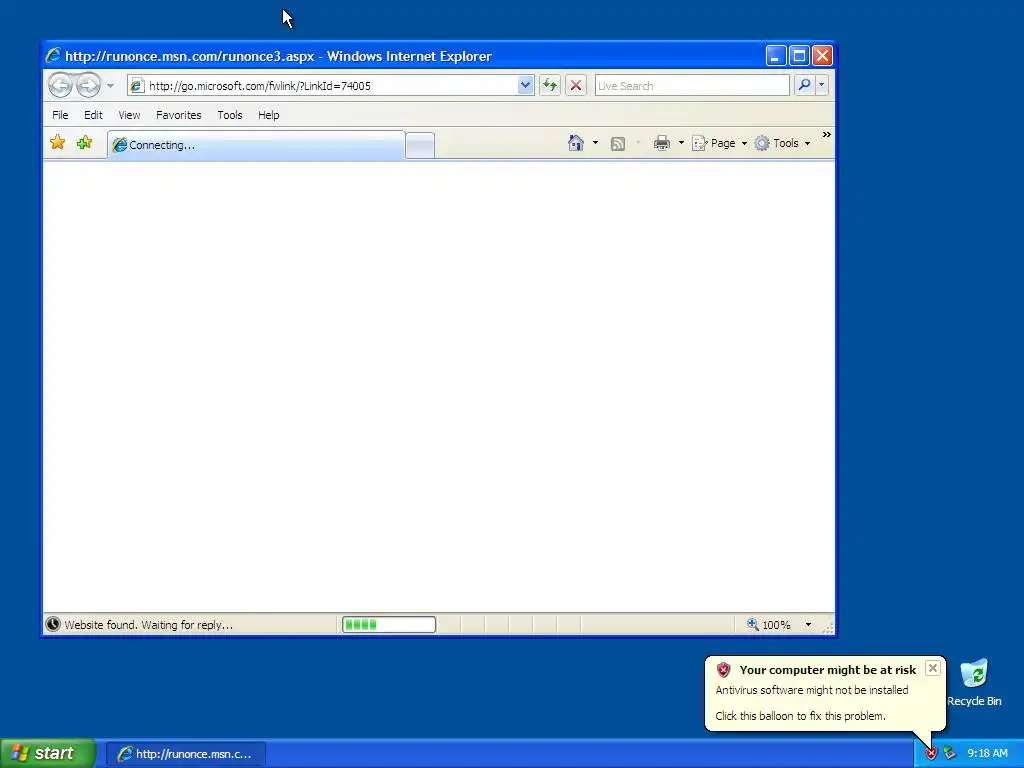Open the Favorites menu

pyautogui.click(x=178, y=115)
